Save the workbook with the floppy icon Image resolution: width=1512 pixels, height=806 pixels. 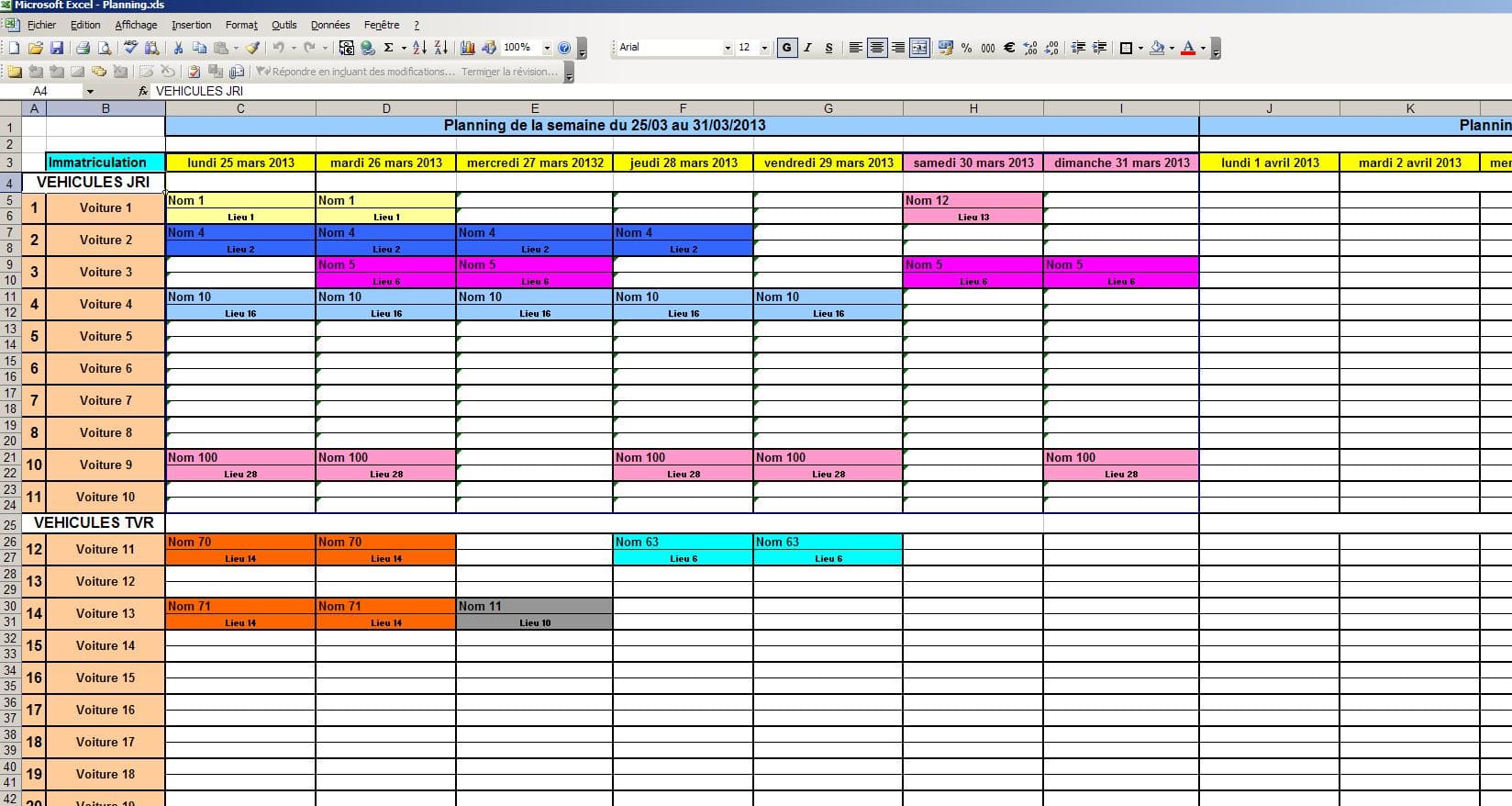(x=57, y=48)
